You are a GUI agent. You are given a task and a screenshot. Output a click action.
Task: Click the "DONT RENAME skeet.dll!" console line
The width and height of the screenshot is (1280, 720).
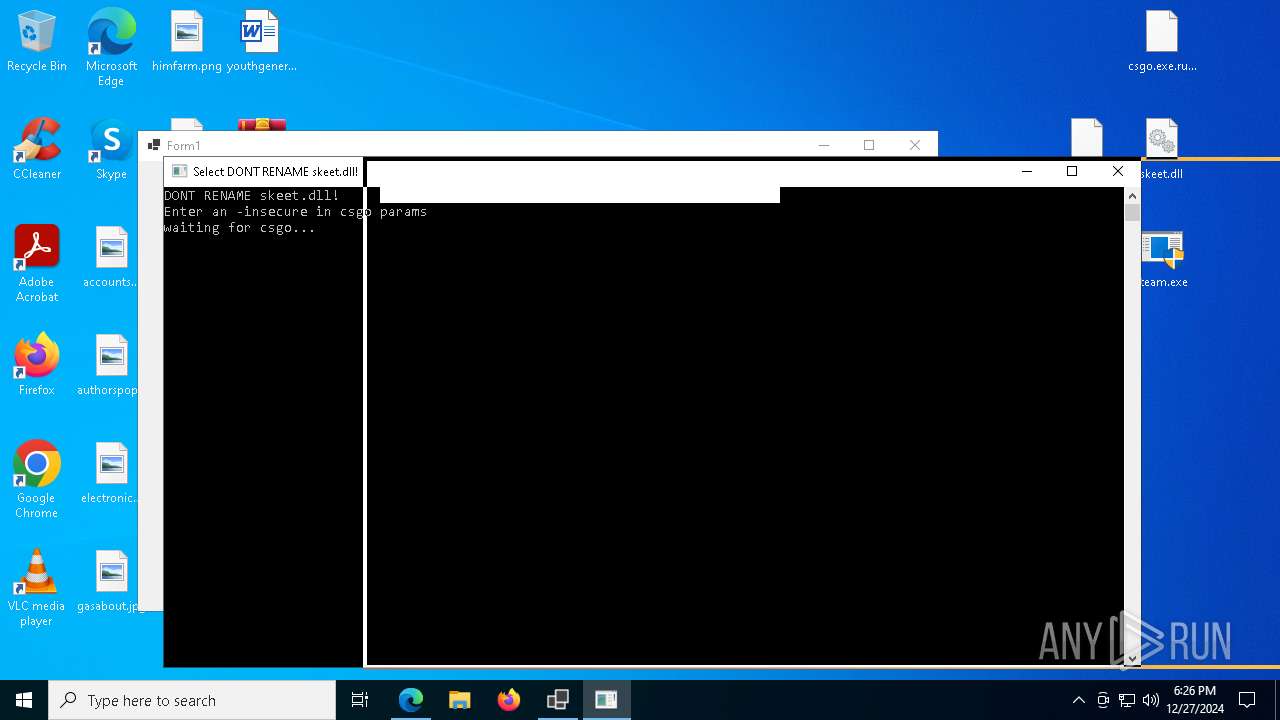point(252,196)
